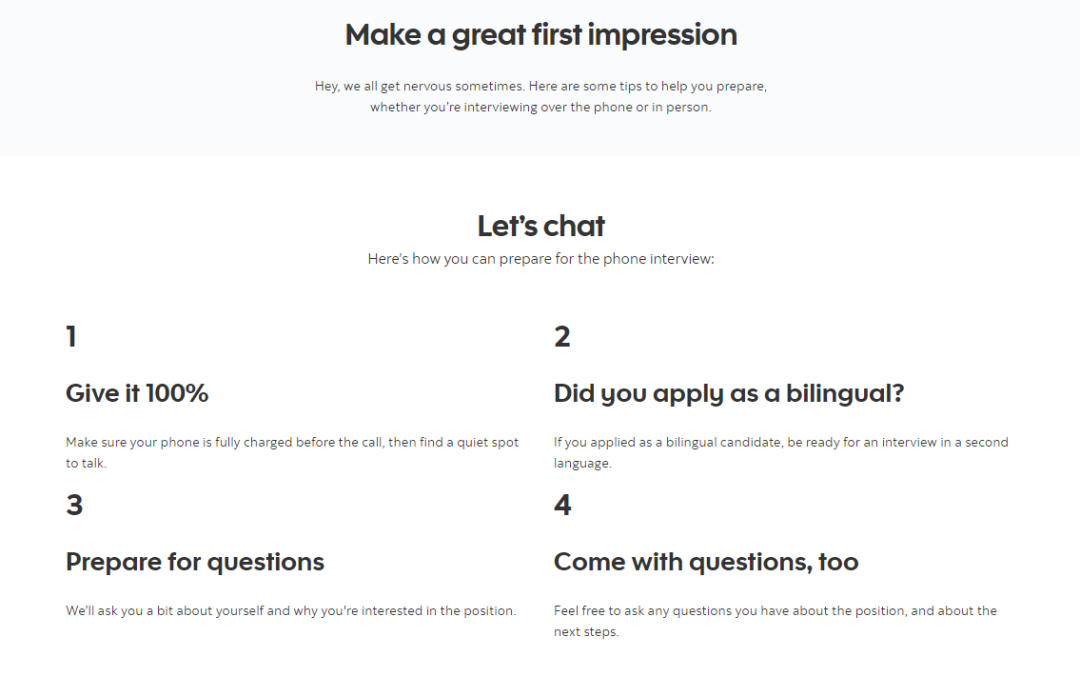Screen dimensions: 1080x677
Task: Click the 'language.' line under bilingual tip
Action: click(x=583, y=464)
